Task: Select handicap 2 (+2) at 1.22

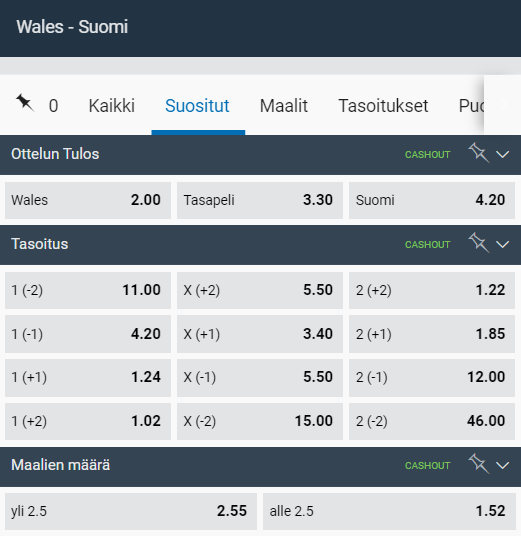Action: point(432,291)
